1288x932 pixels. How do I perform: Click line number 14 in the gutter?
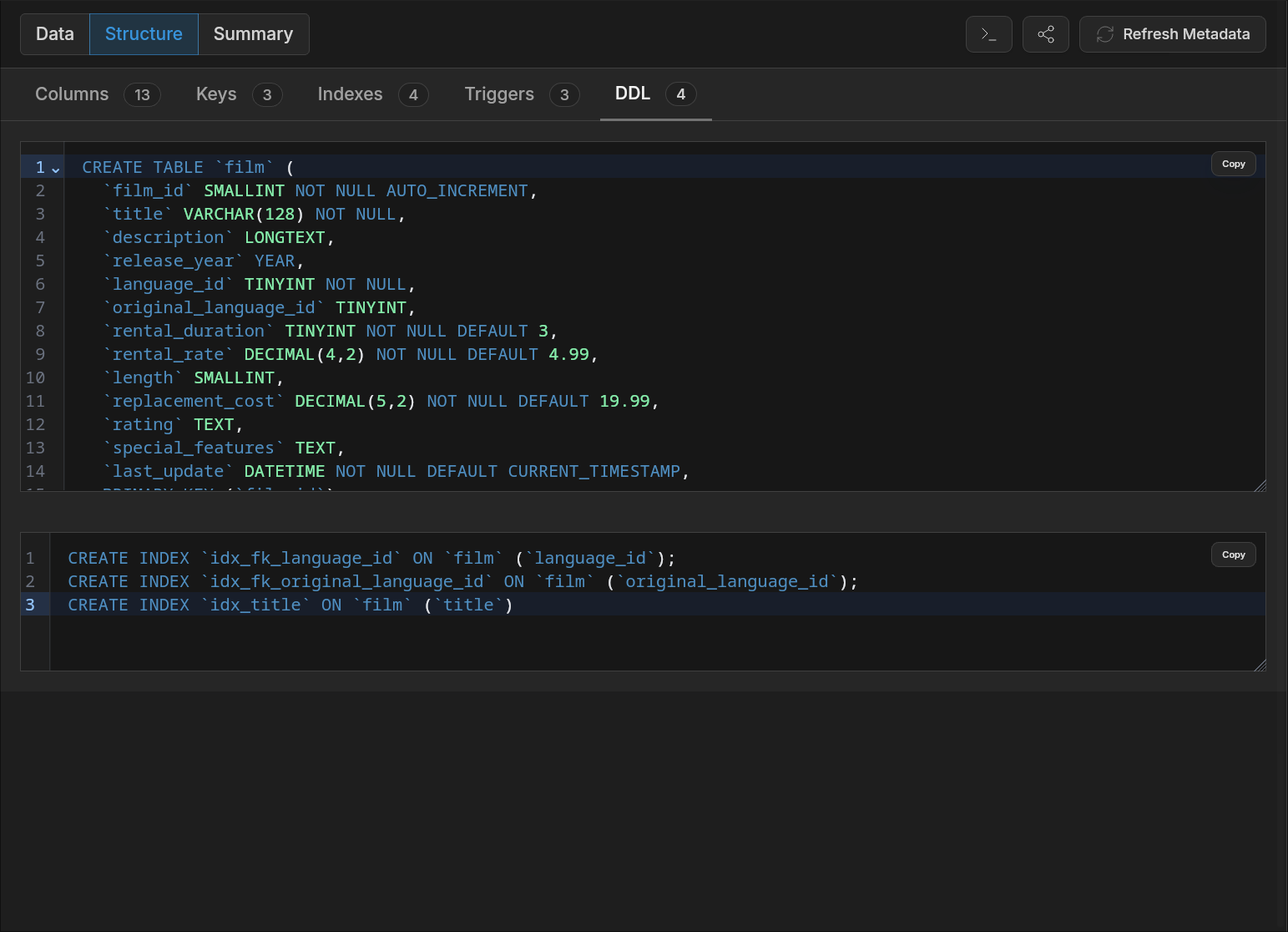[35, 471]
